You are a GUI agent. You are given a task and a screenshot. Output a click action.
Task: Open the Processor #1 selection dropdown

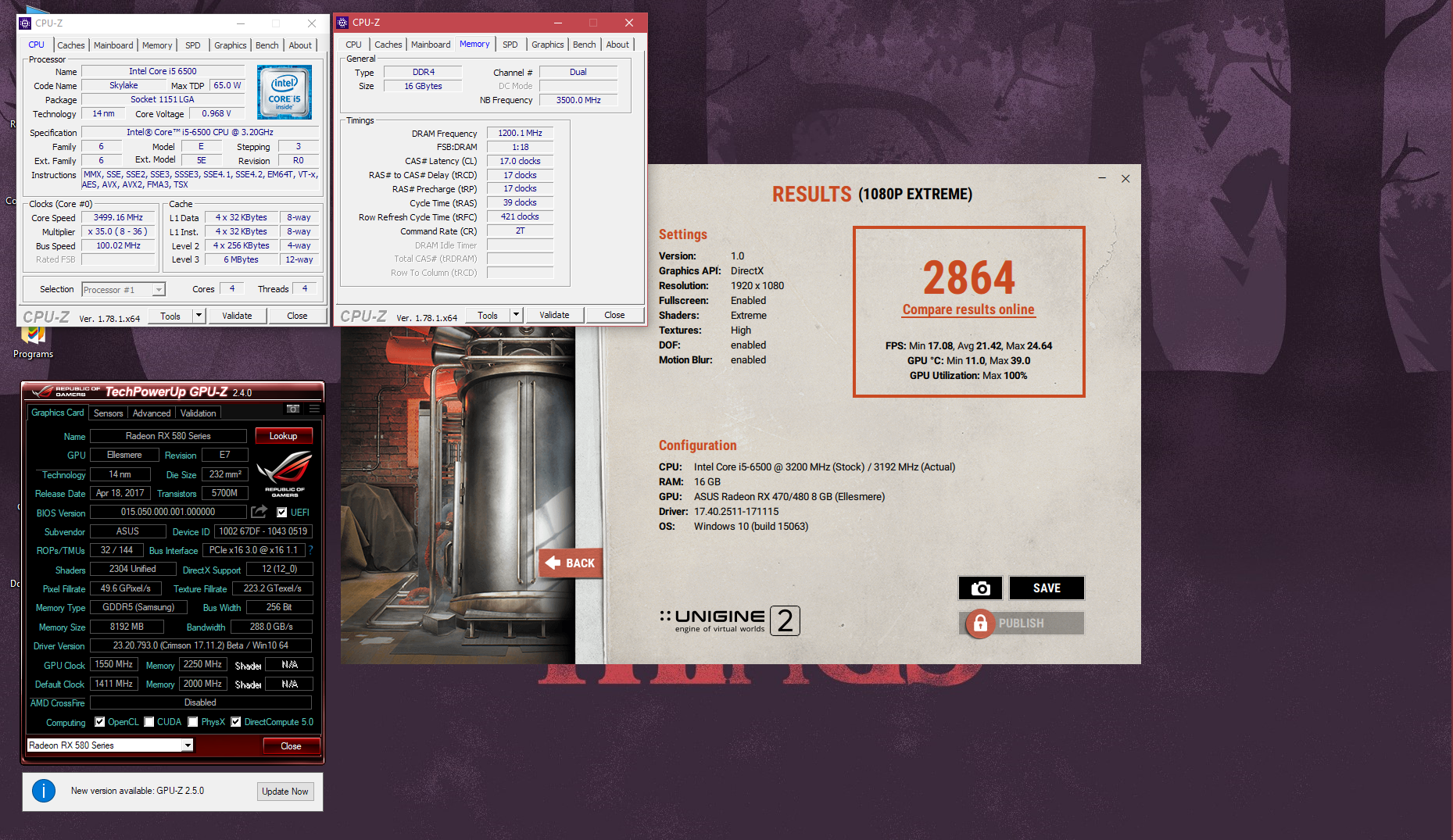[x=123, y=290]
